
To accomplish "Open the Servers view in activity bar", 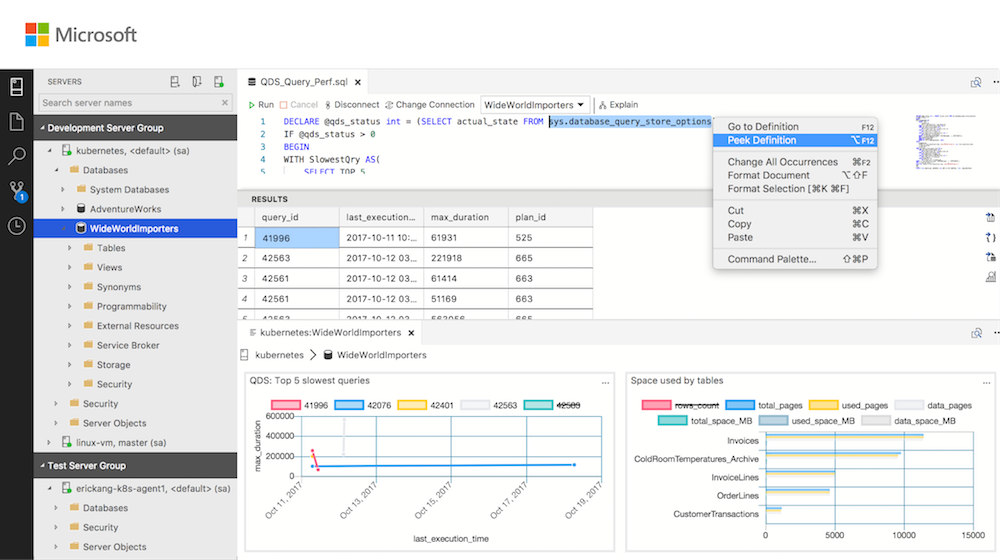I will [17, 87].
